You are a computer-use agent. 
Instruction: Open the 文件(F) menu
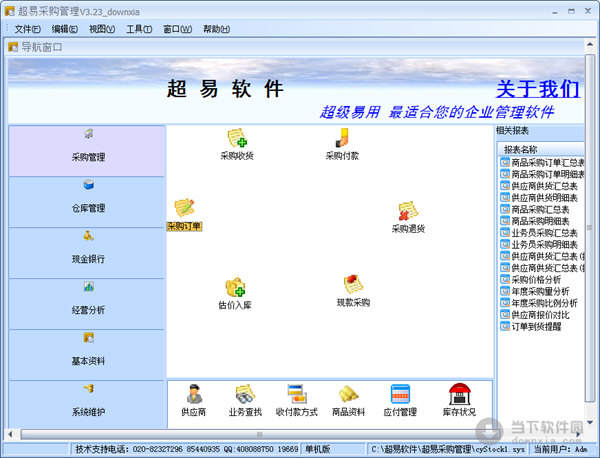[x=27, y=29]
